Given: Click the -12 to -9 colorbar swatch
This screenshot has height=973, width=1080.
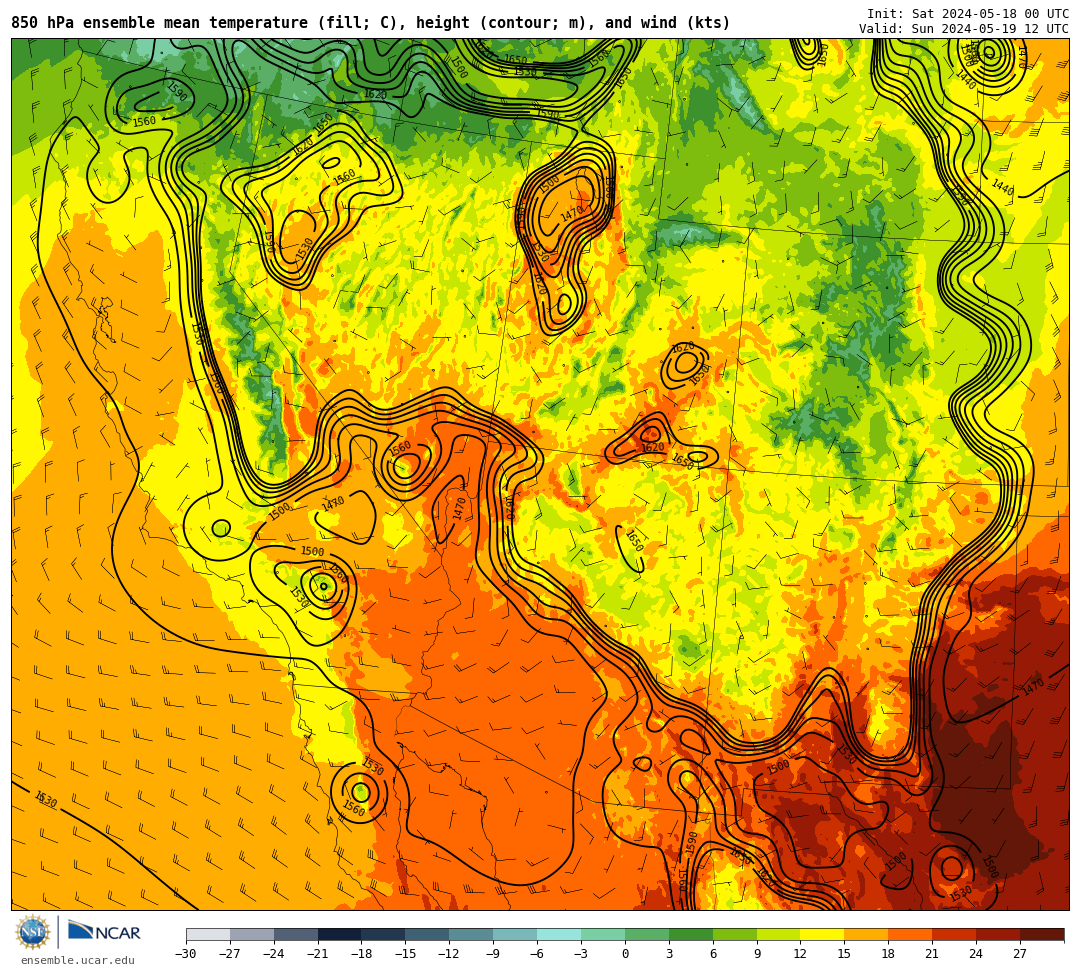Looking at the screenshot, I should coord(472,934).
